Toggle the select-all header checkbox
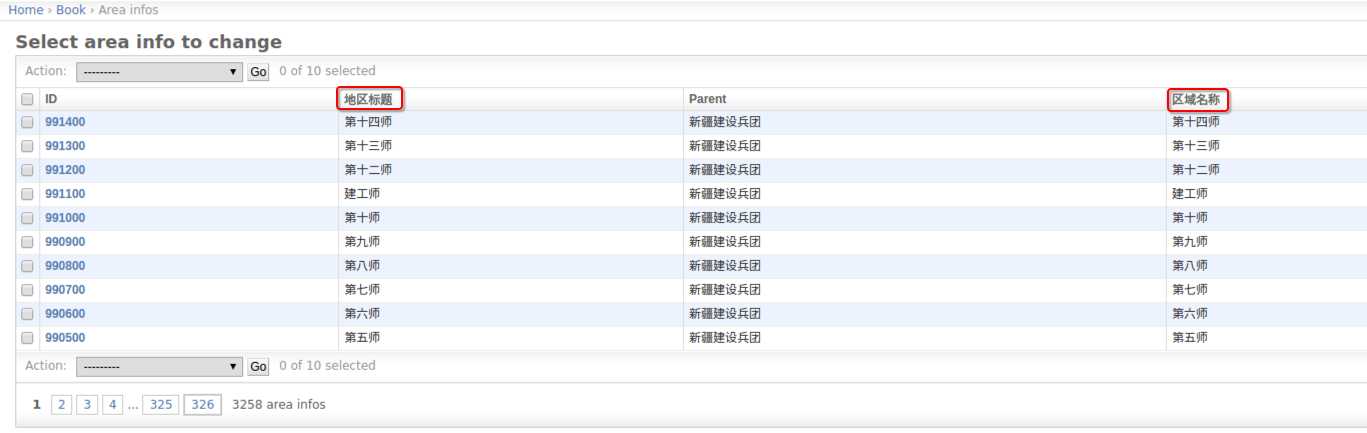 (28, 99)
